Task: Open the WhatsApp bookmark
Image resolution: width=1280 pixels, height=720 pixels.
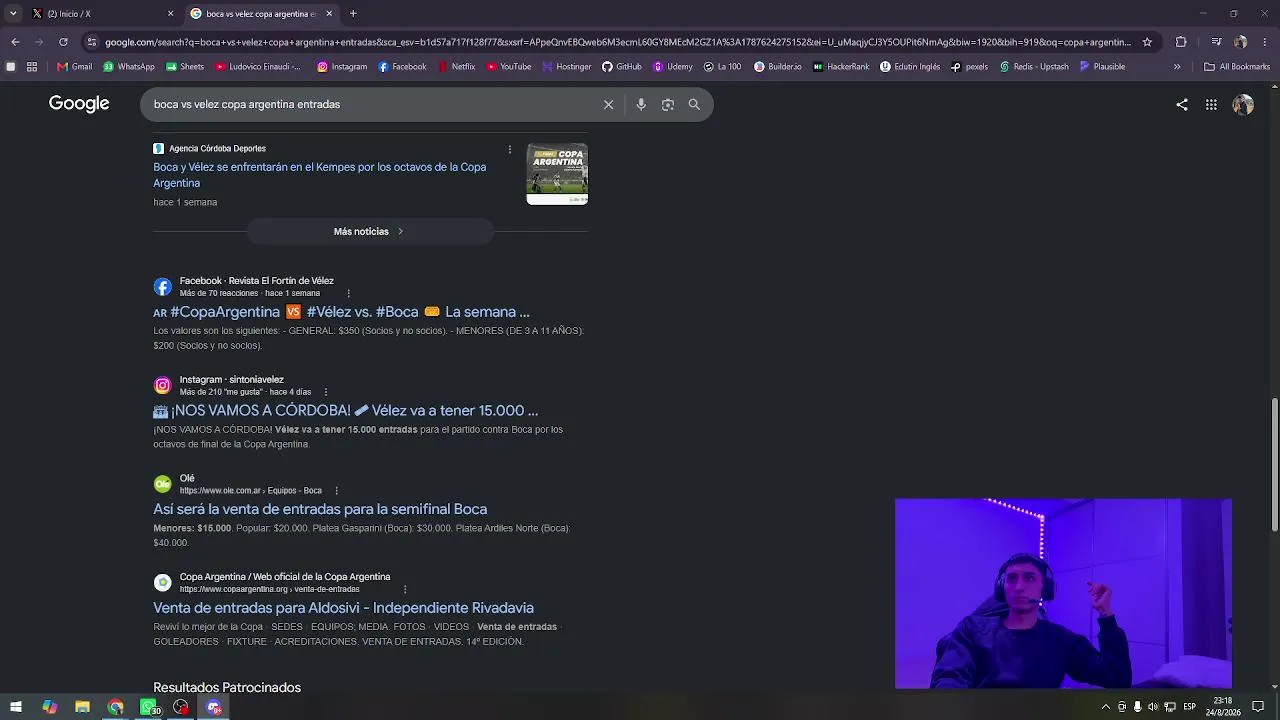Action: click(x=129, y=67)
